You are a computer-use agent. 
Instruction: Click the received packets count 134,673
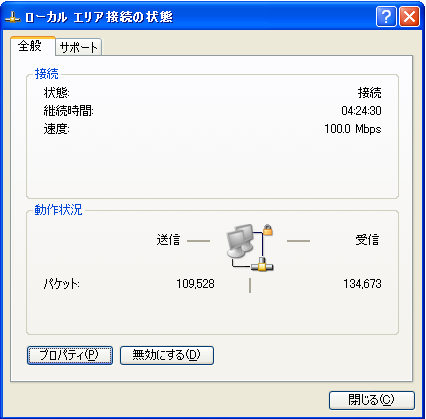[x=362, y=284]
